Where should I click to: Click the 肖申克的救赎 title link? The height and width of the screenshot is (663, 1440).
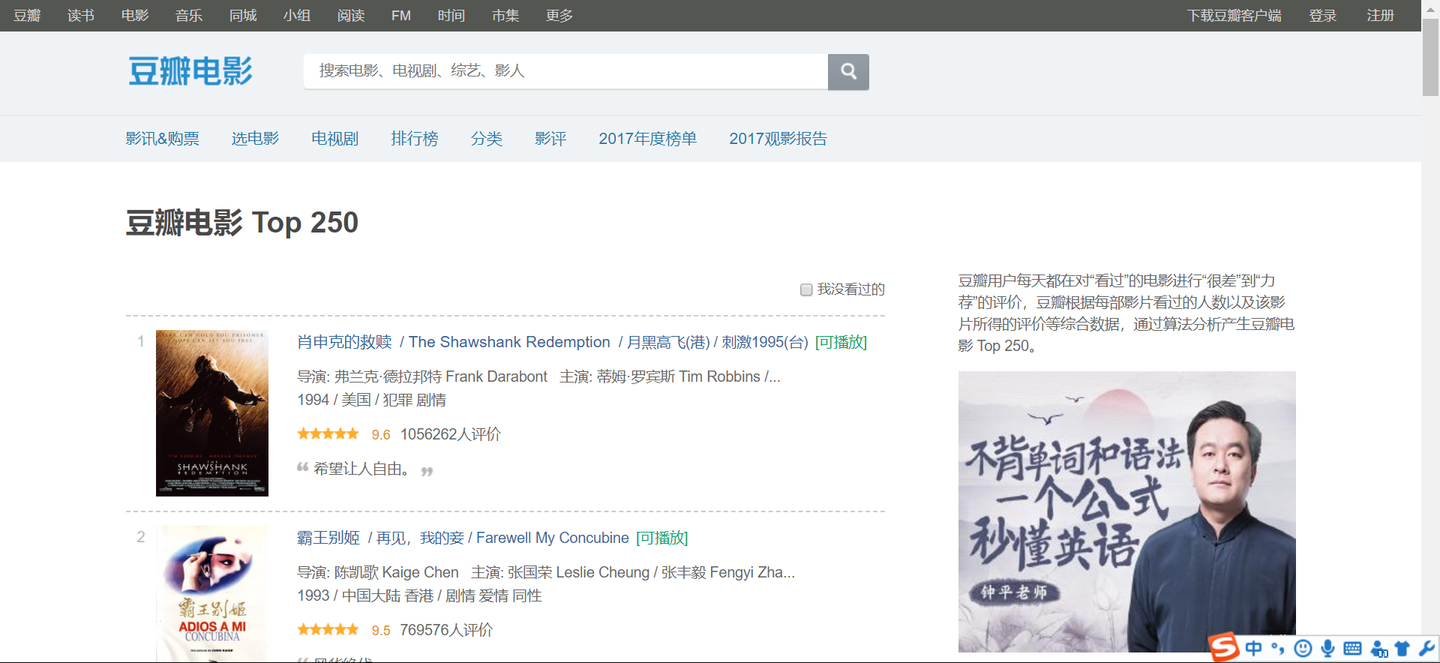click(345, 342)
